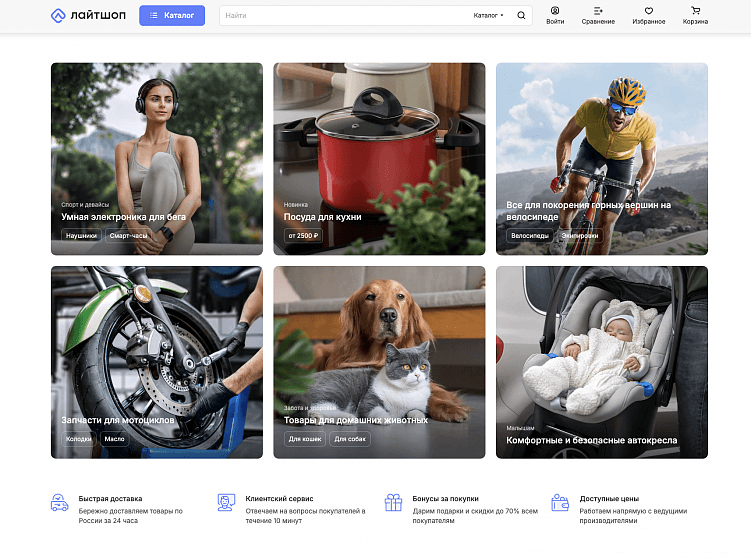Open Посуда для кухни banner title

(x=322, y=217)
